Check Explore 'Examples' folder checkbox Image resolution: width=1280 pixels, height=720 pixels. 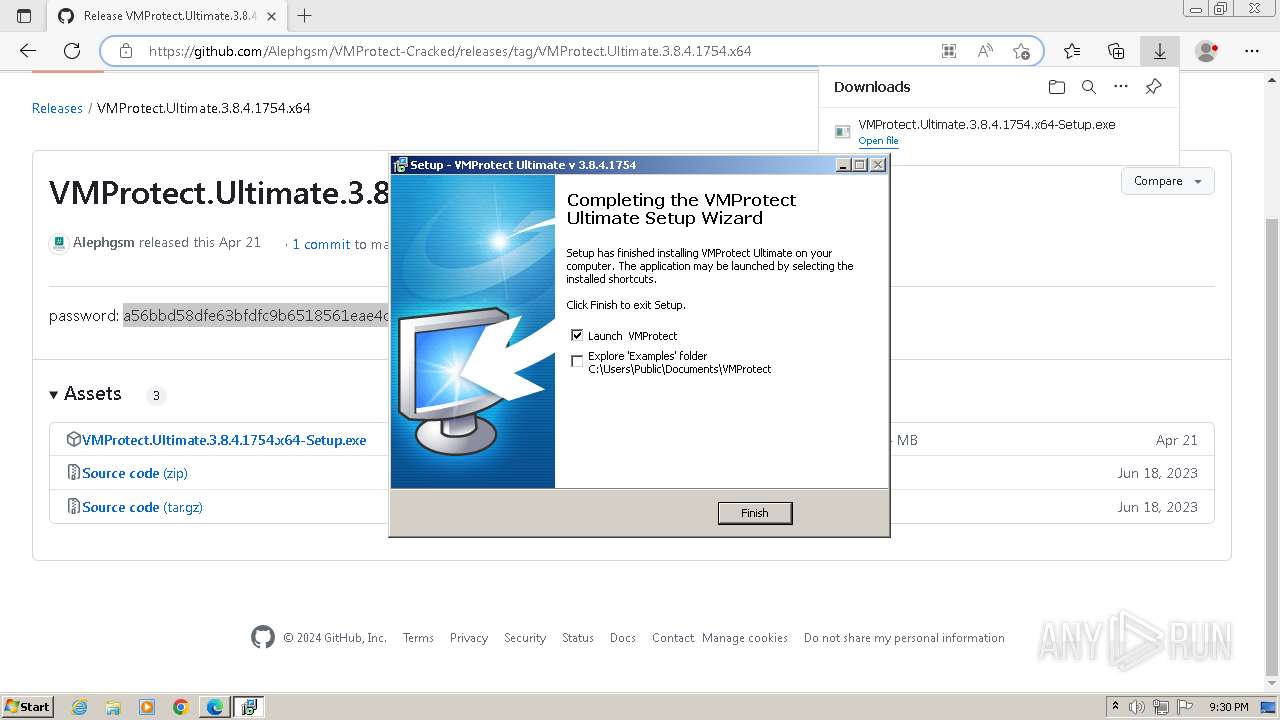click(577, 361)
